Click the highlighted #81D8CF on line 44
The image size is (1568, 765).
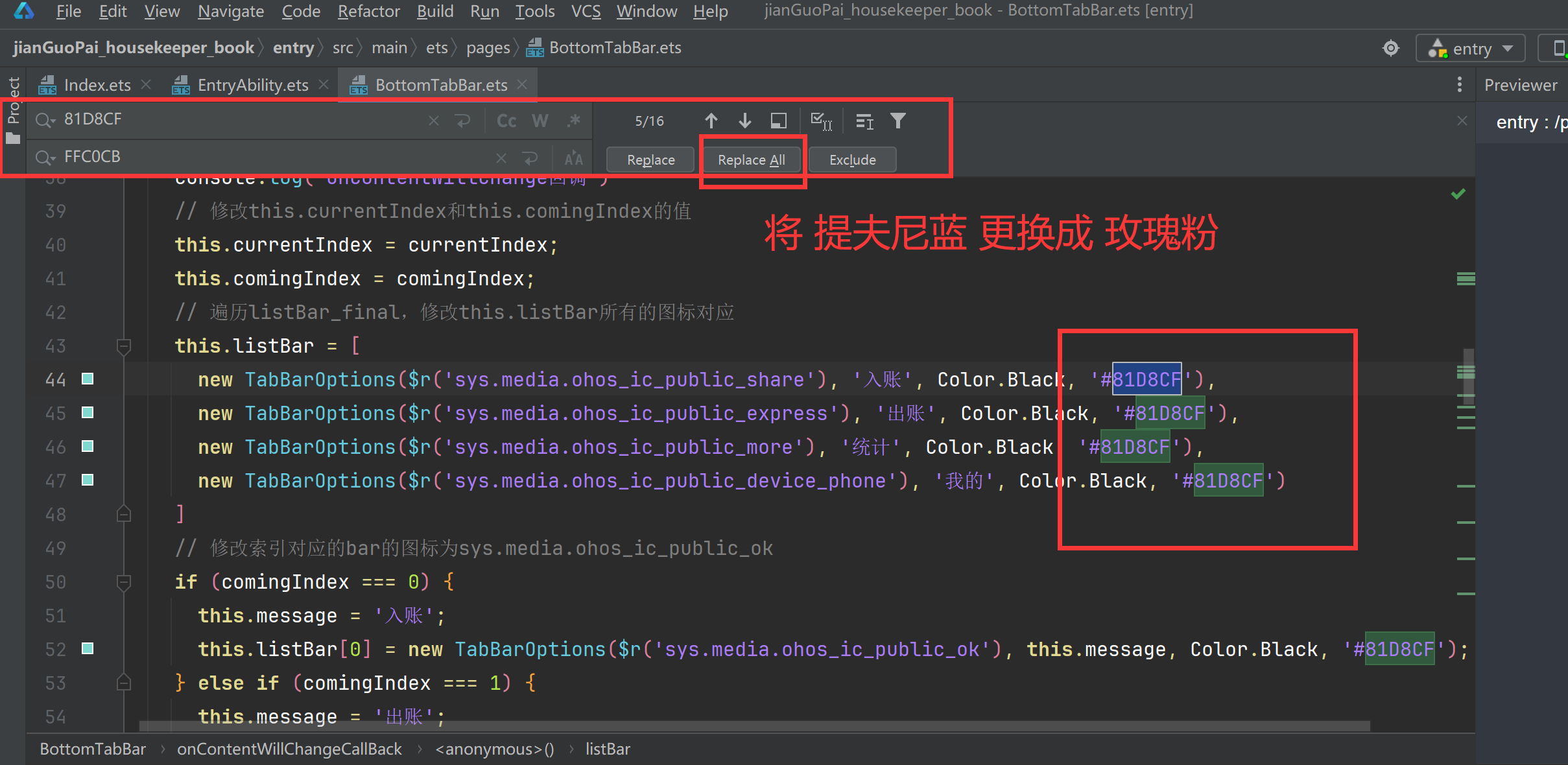1146,379
